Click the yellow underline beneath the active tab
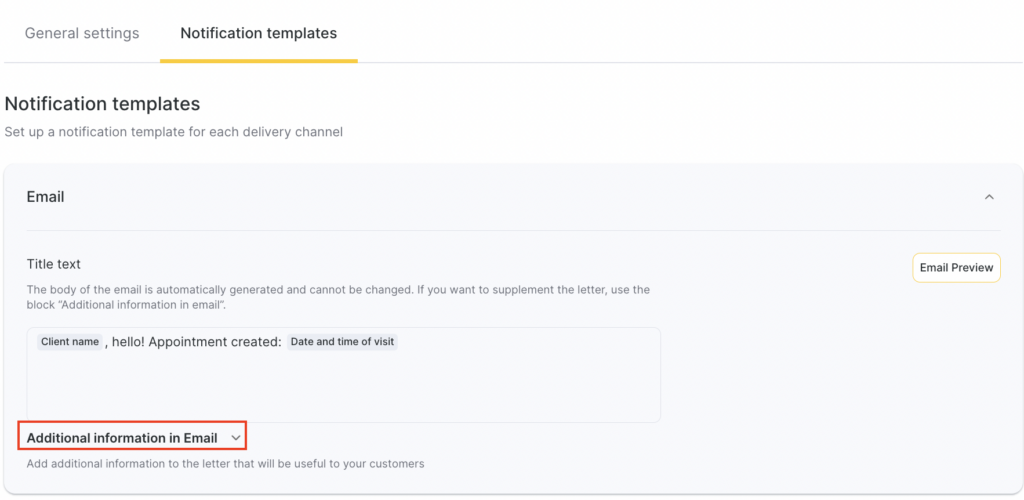1024x500 pixels. tap(258, 60)
